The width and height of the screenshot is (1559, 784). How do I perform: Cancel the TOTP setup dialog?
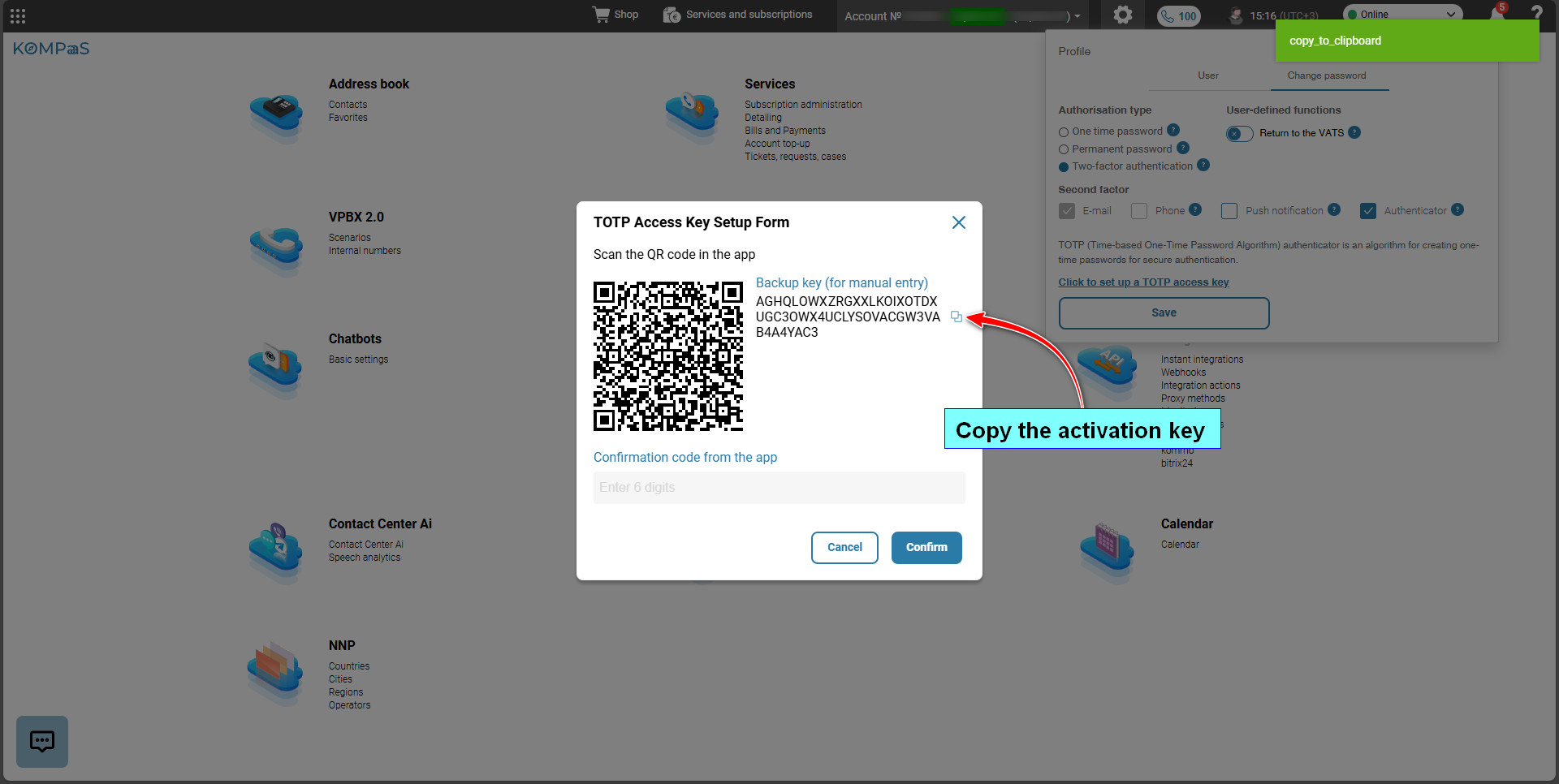(x=844, y=547)
